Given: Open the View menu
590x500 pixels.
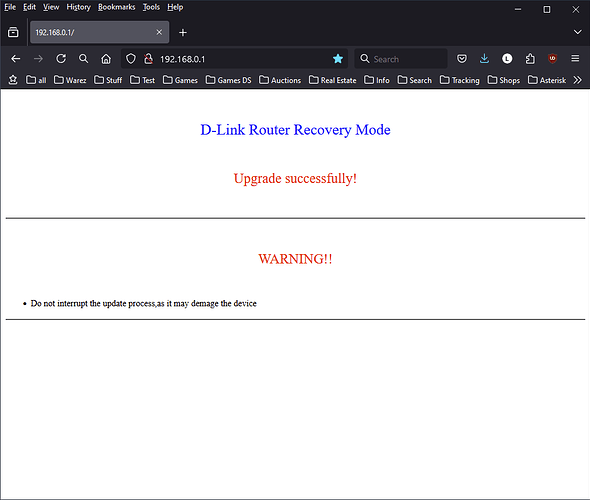Looking at the screenshot, I should [51, 7].
